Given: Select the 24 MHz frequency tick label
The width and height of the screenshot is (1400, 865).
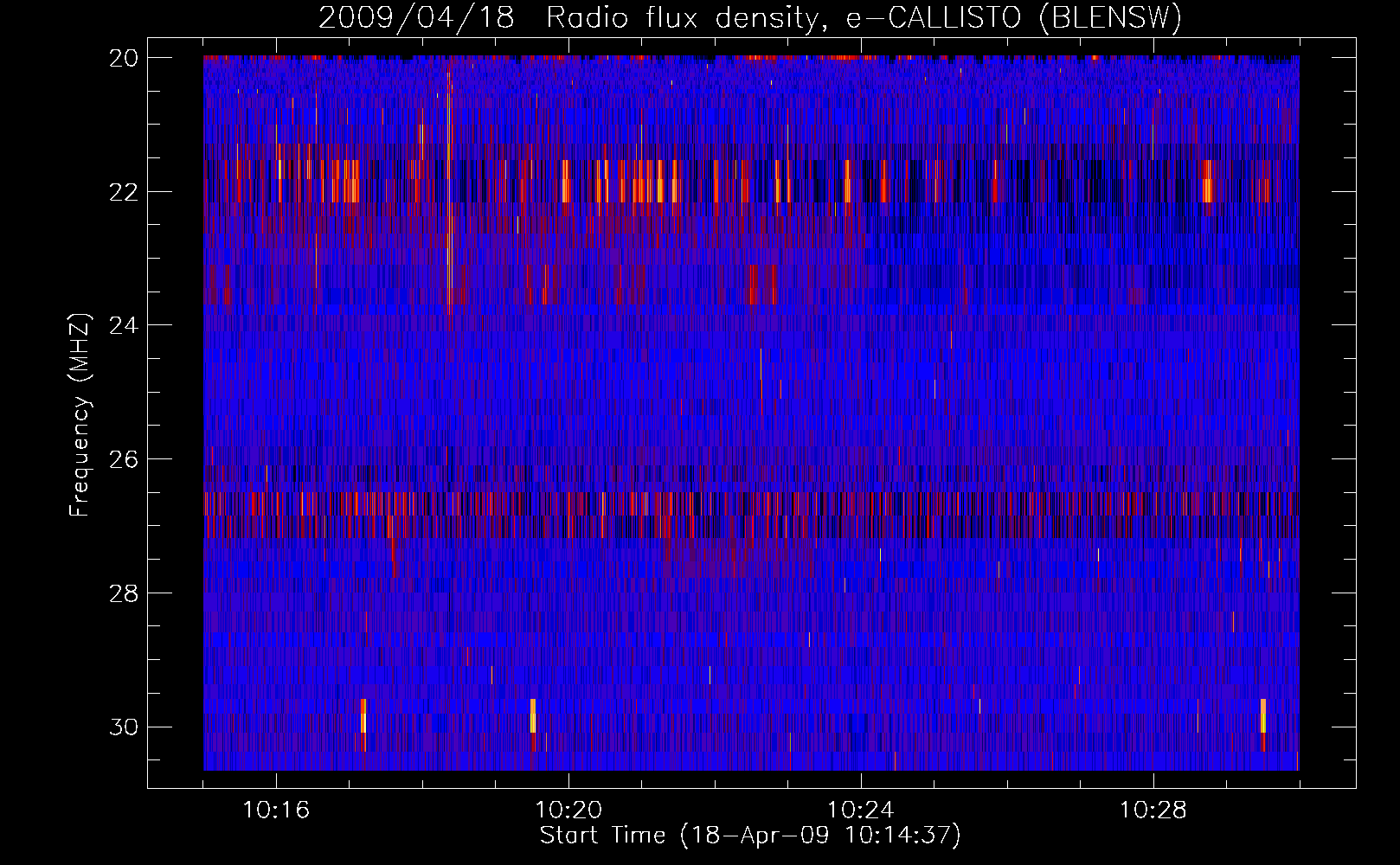Looking at the screenshot, I should click(x=124, y=326).
